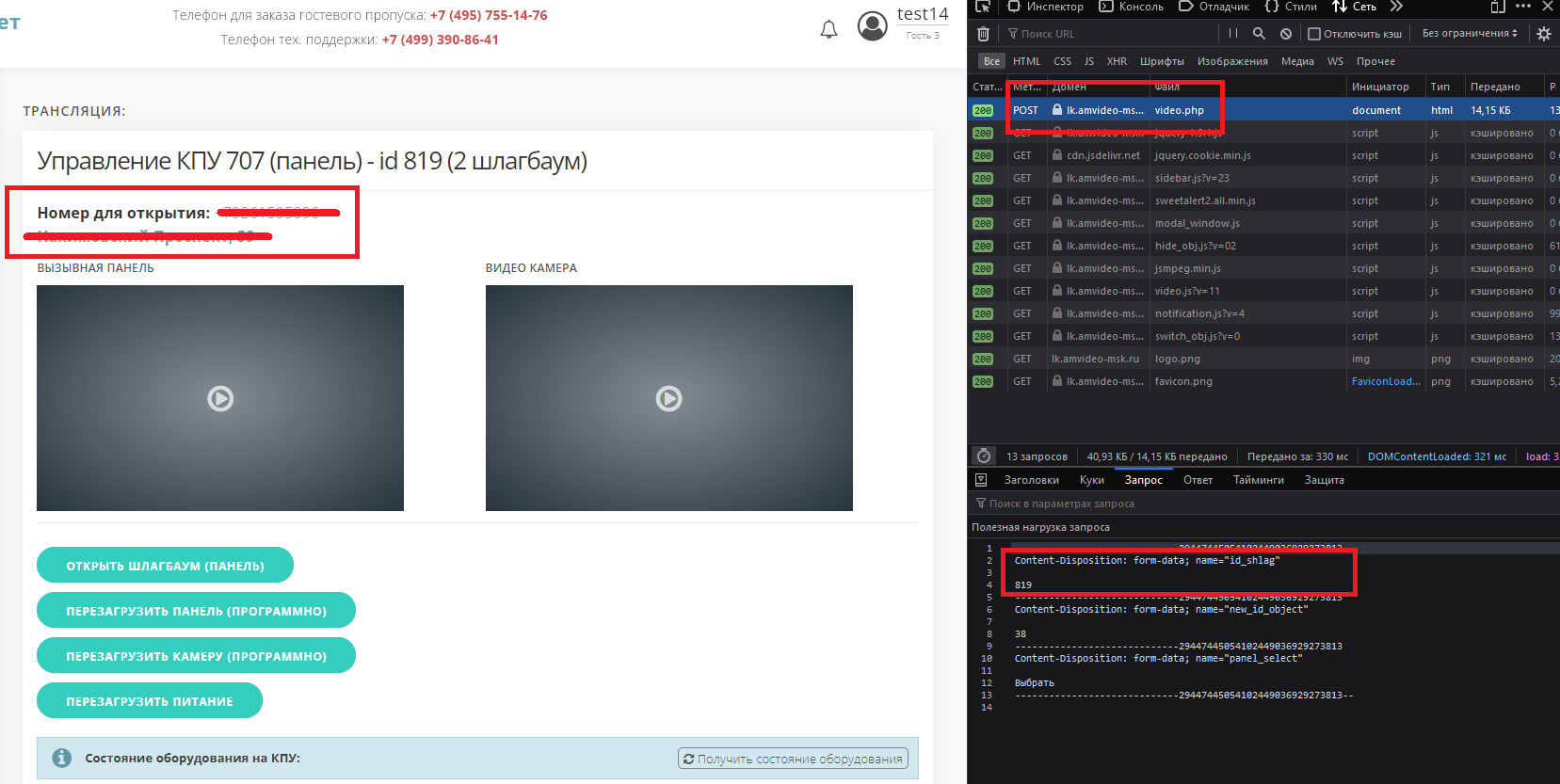Image resolution: width=1560 pixels, height=784 pixels.
Task: Pause network recording
Action: coord(1233,34)
